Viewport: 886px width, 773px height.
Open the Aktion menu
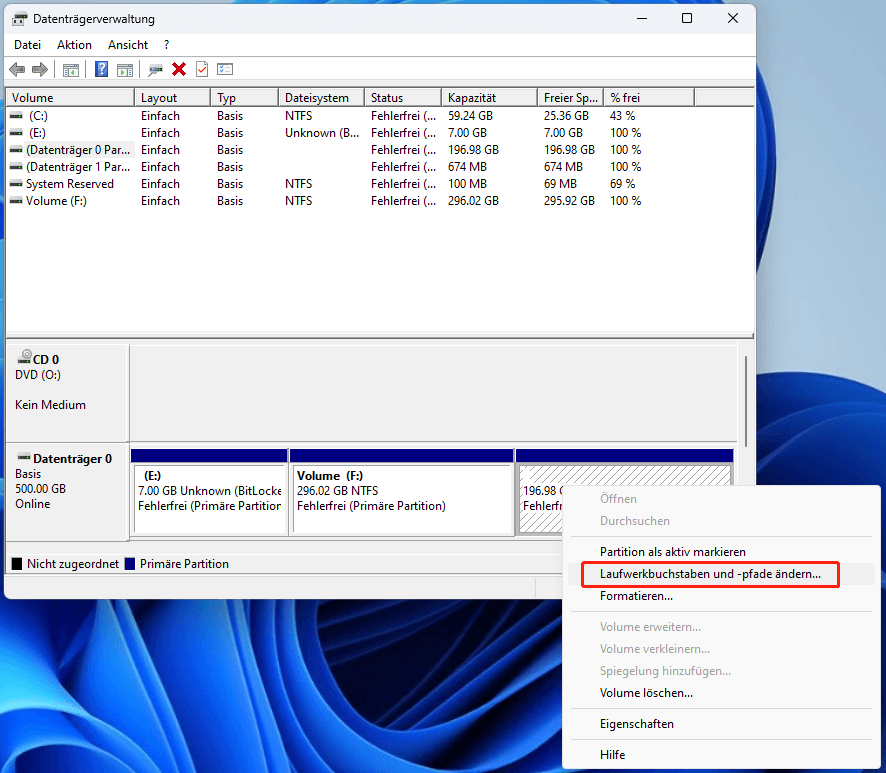pyautogui.click(x=74, y=45)
